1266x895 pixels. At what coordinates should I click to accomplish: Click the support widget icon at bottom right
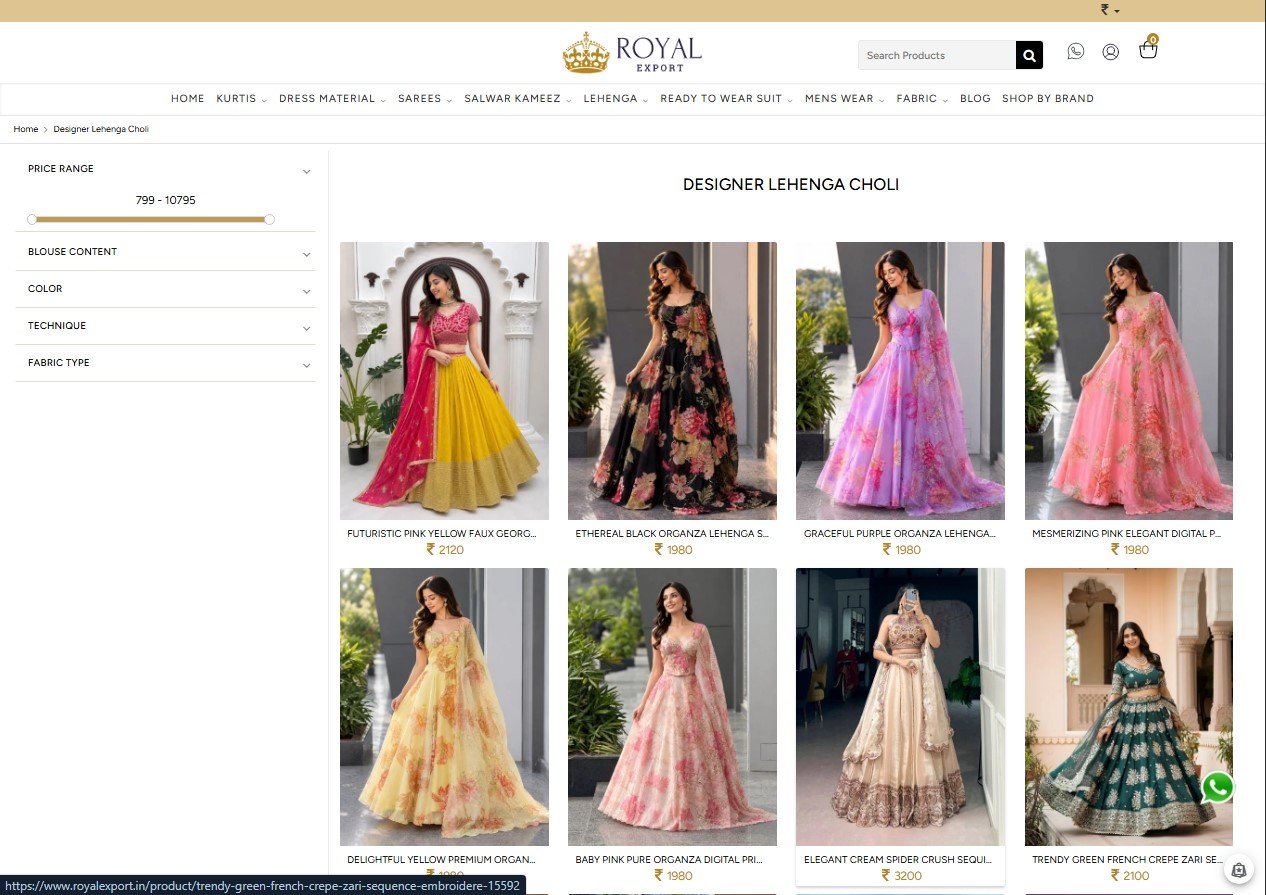click(1239, 870)
